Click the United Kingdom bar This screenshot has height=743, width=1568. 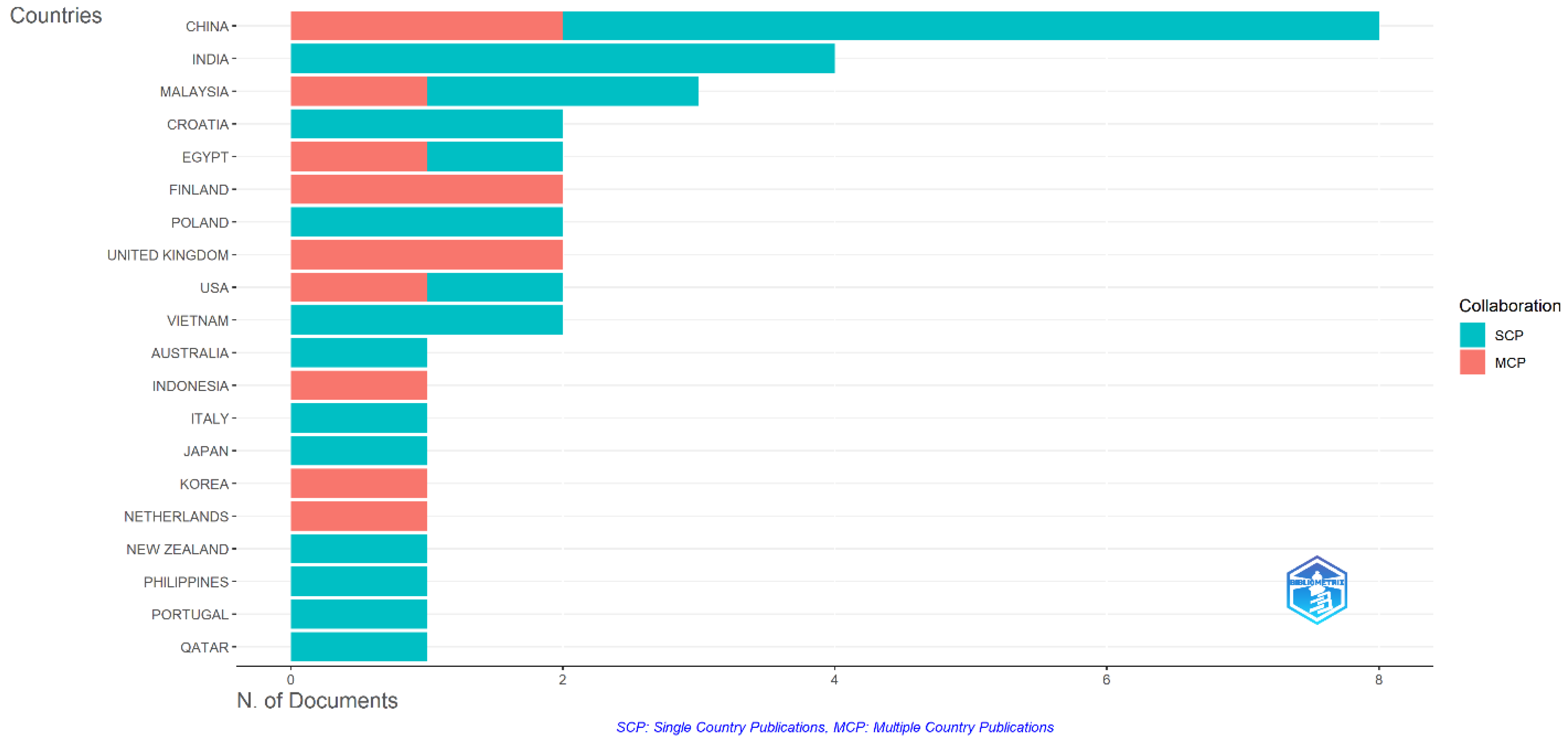426,254
